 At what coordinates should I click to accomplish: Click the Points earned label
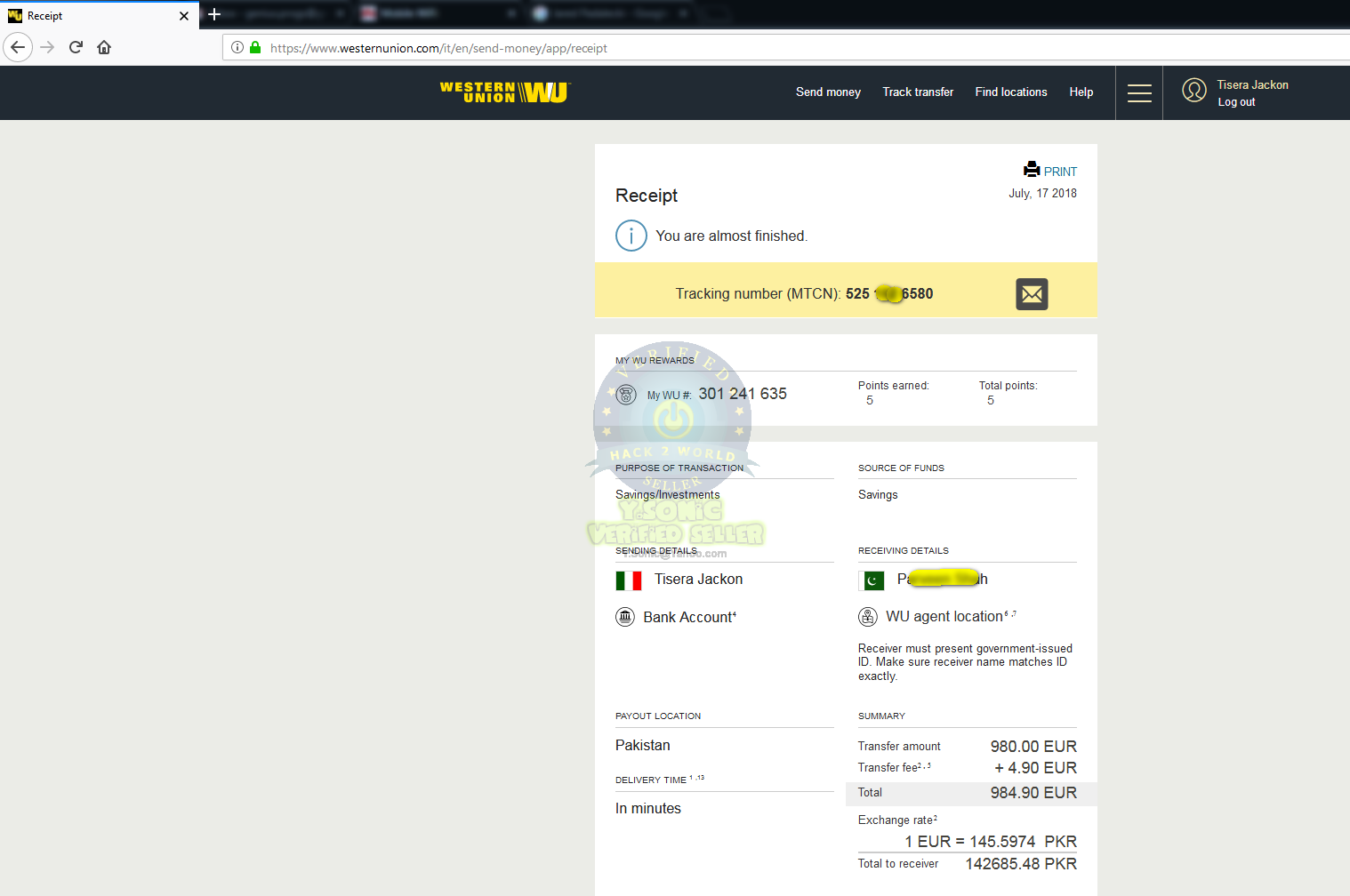(893, 386)
